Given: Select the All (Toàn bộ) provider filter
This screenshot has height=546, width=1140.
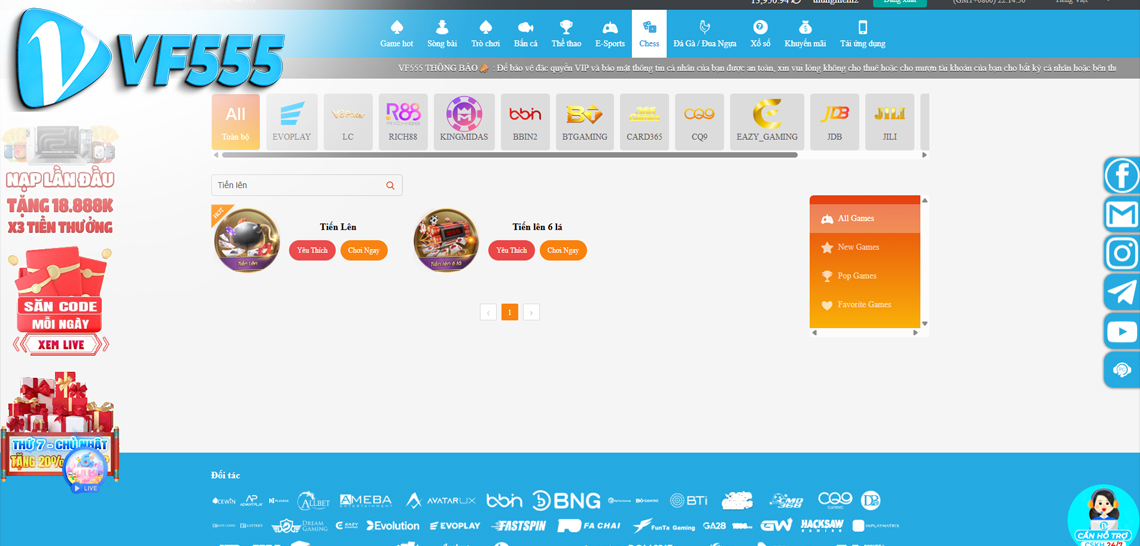Looking at the screenshot, I should 236,122.
